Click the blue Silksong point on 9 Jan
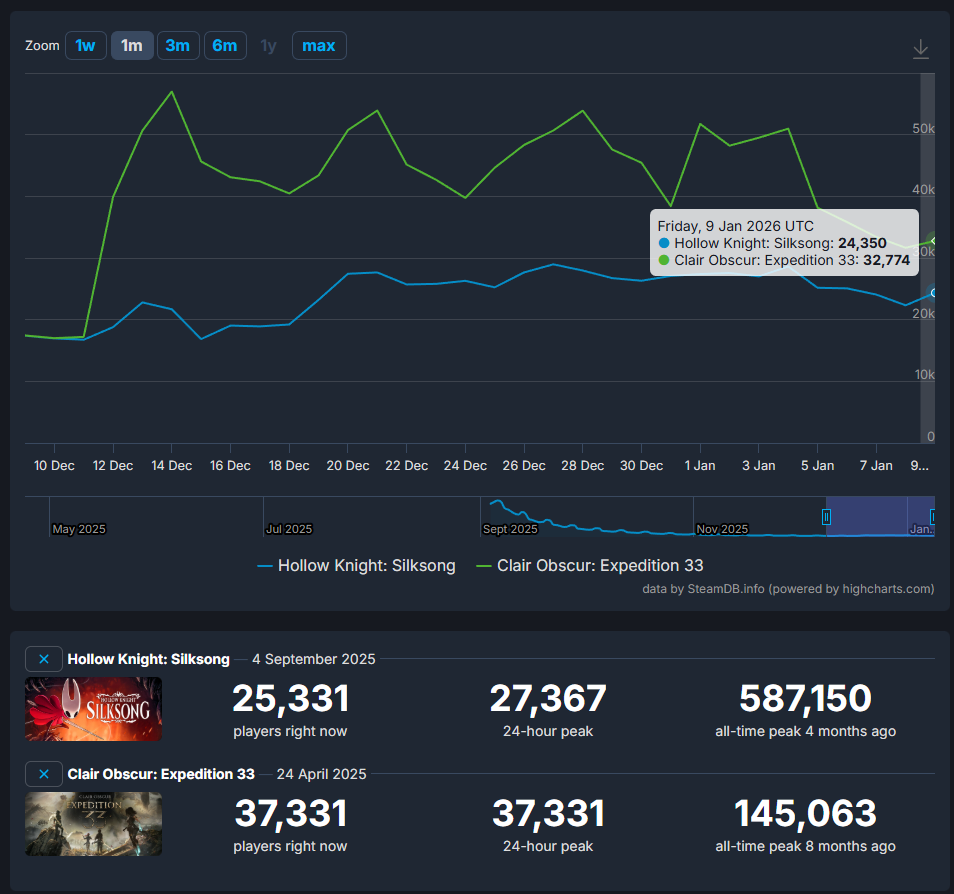Image resolution: width=954 pixels, height=894 pixels. (932, 293)
